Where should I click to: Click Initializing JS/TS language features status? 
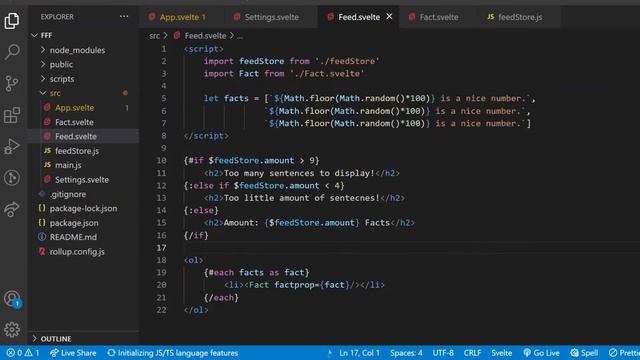click(173, 353)
